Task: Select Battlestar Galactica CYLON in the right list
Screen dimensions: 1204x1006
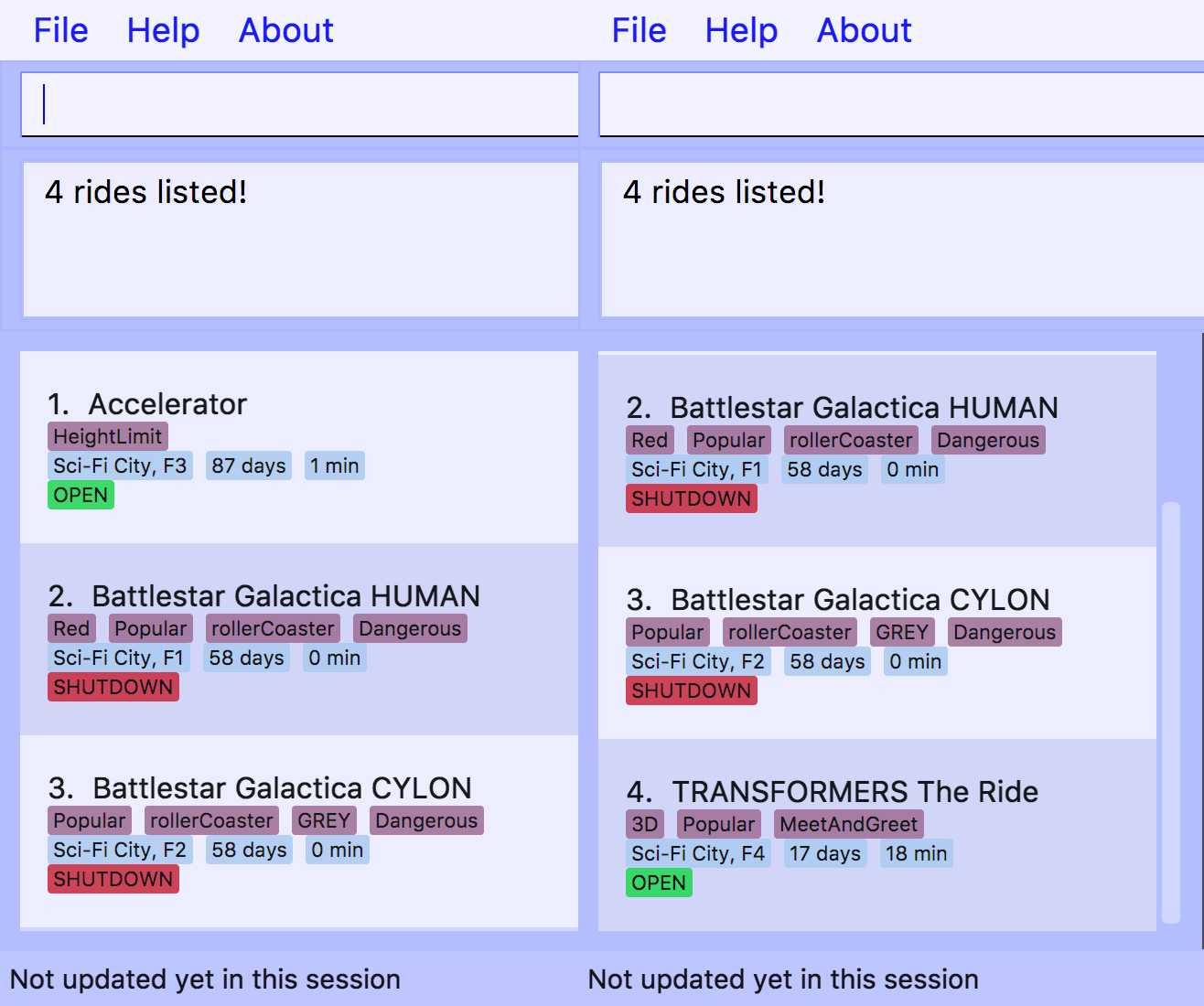Action: coord(877,643)
